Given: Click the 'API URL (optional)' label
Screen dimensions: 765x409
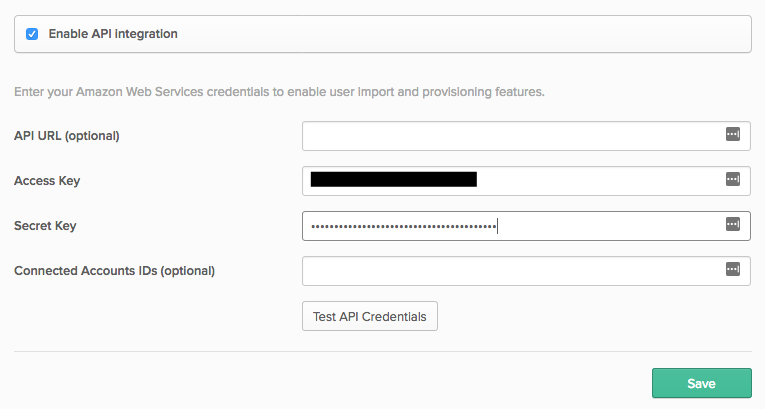Looking at the screenshot, I should click(67, 136).
